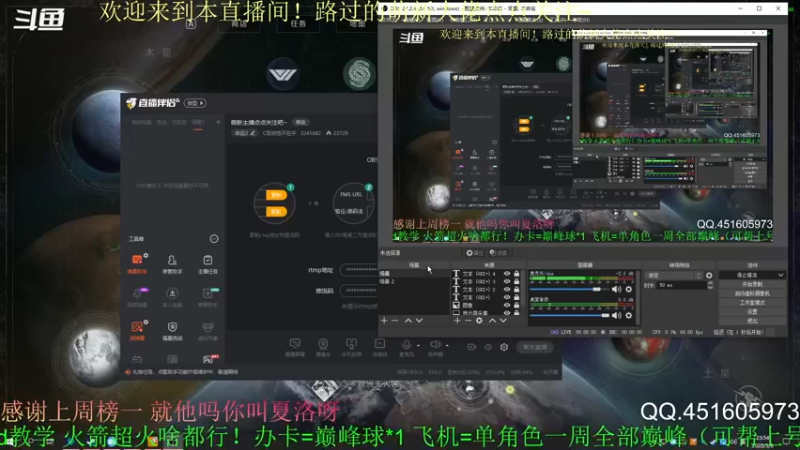The image size is (800, 450).
Task: Enable 工作室模式 in OBS controls
Action: pos(753,303)
